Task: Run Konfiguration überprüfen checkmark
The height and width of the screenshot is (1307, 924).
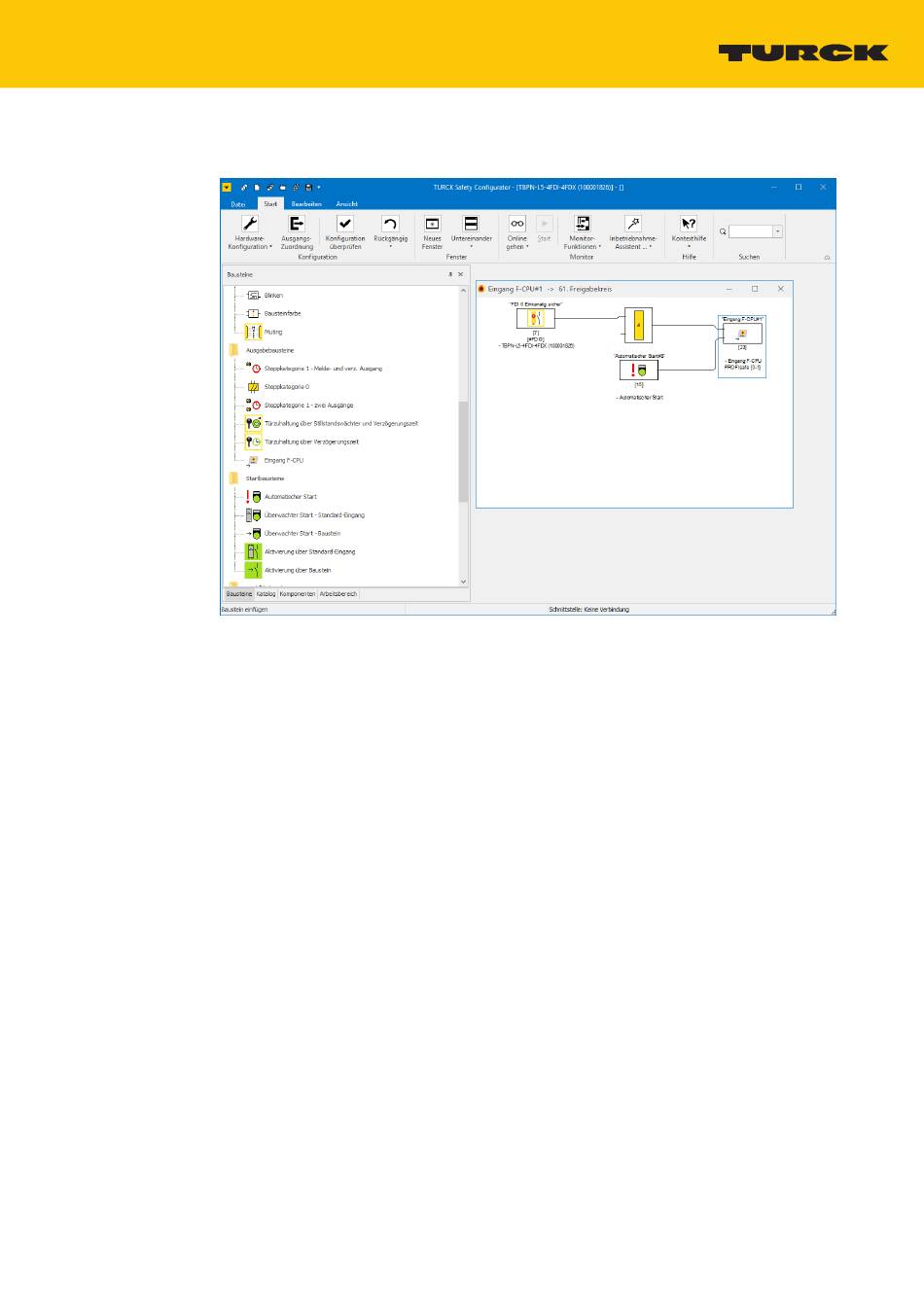Action: click(345, 224)
